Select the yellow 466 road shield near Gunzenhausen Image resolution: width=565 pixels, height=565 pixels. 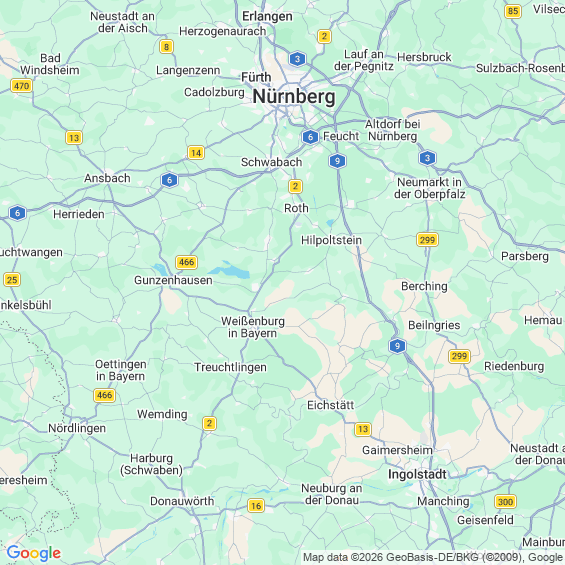coord(186,262)
